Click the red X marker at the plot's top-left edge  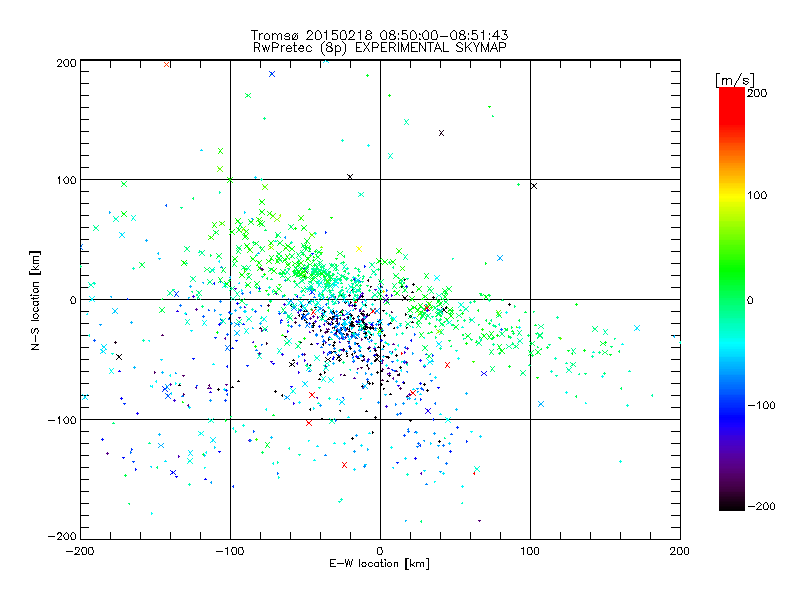tap(167, 65)
